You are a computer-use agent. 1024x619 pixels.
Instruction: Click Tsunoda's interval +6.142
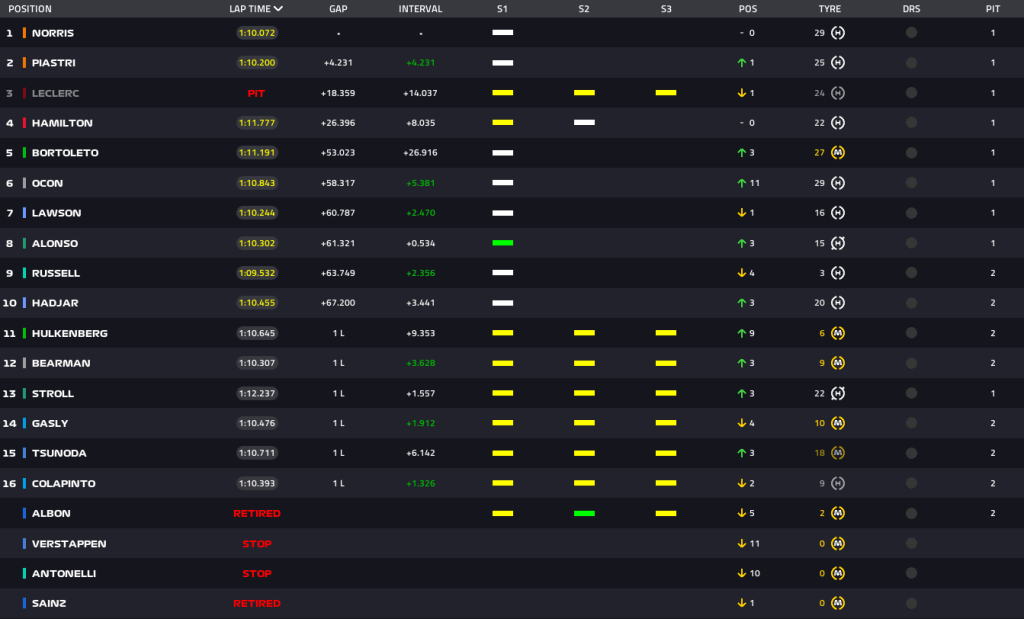click(x=421, y=453)
